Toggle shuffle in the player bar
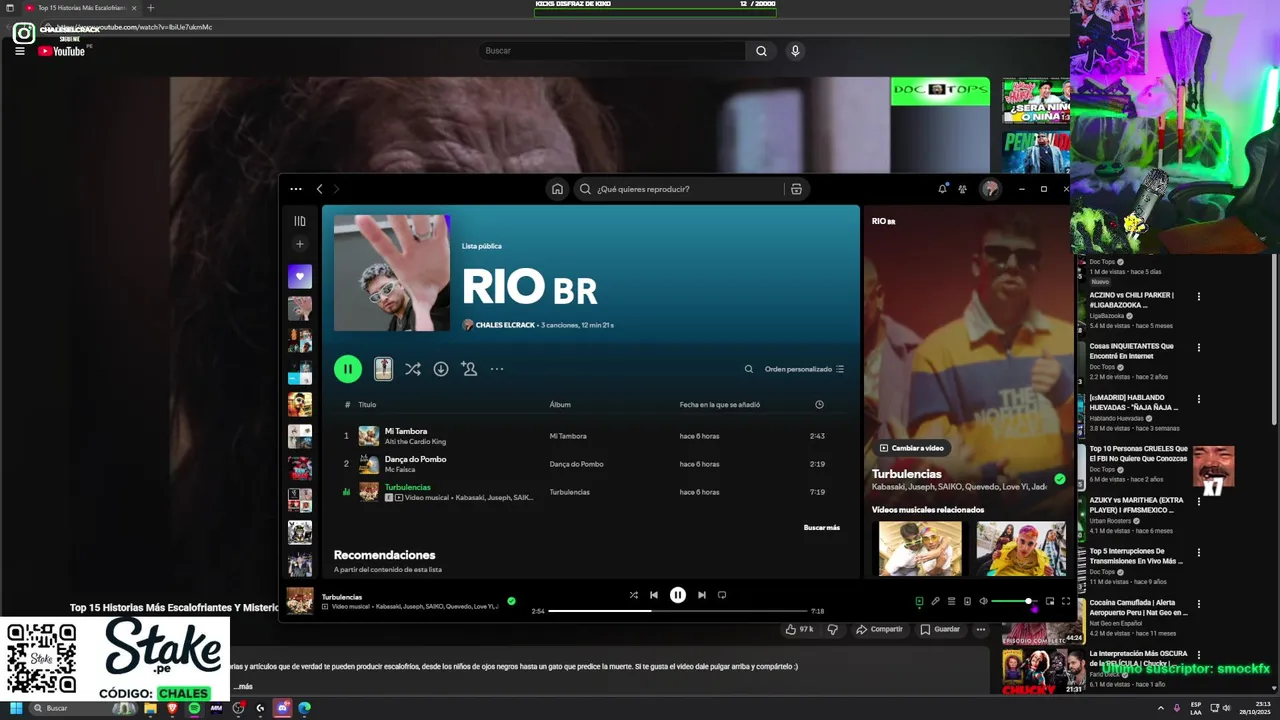Screen dimensions: 1280x720 point(633,595)
